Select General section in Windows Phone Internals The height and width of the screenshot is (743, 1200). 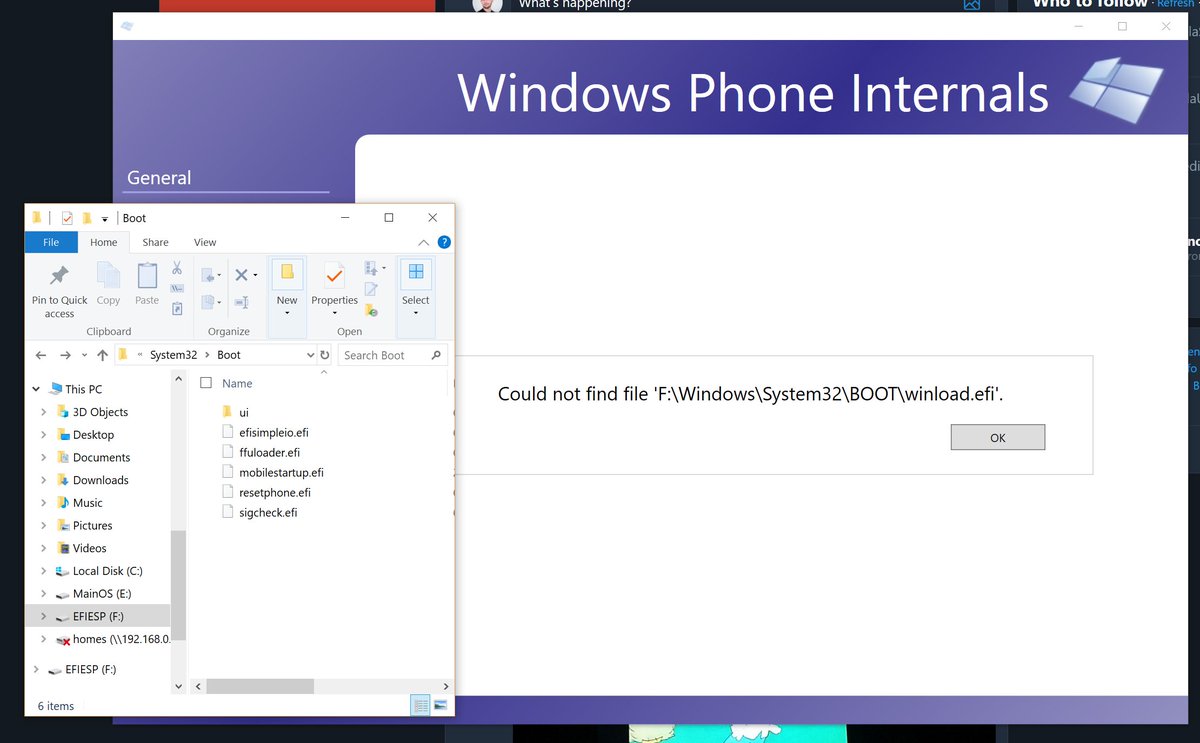[159, 178]
